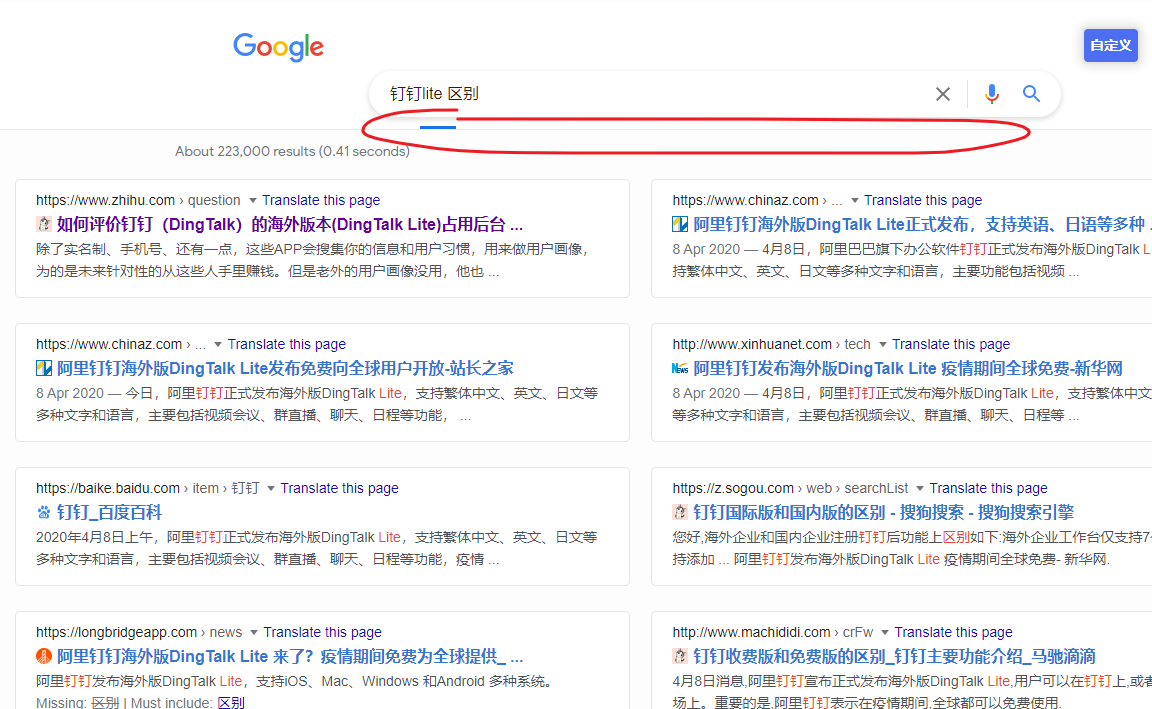Click the Zhihu favicon on the first result
The width and height of the screenshot is (1152, 709).
44,224
